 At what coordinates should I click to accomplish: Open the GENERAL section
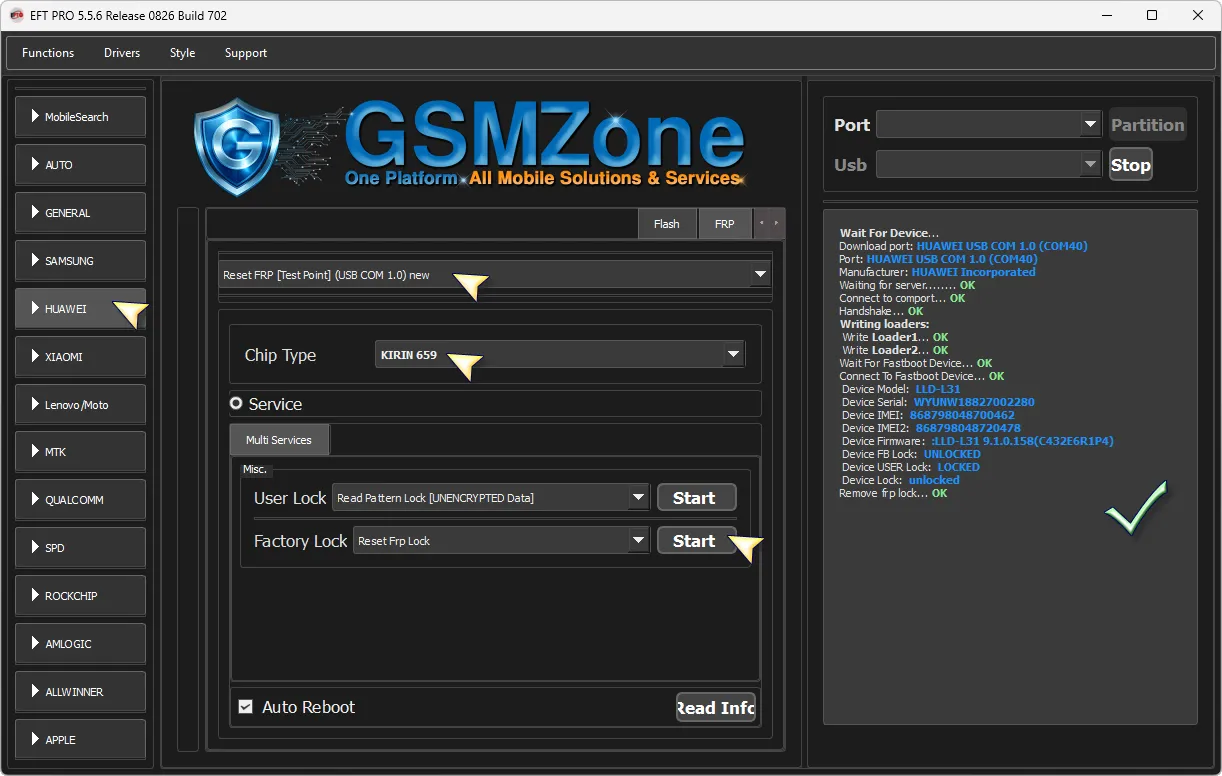(80, 213)
